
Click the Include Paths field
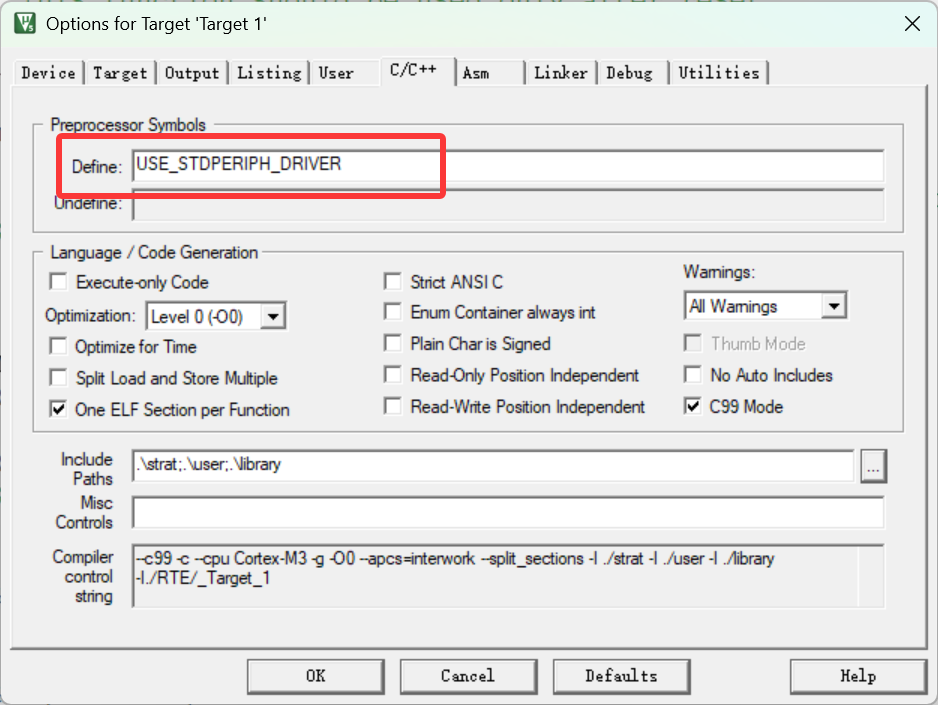click(x=494, y=465)
